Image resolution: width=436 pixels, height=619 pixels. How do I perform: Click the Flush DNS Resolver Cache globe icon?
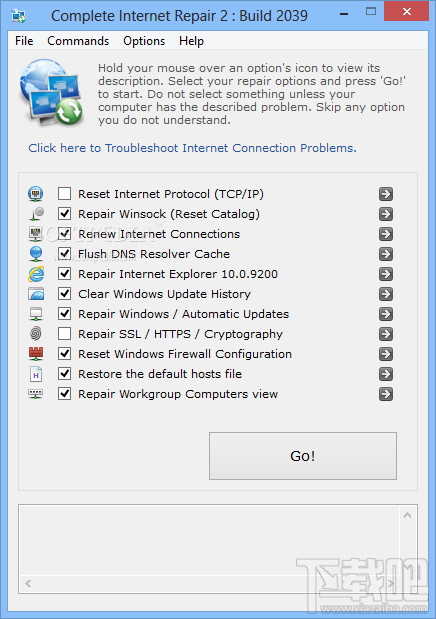36,254
